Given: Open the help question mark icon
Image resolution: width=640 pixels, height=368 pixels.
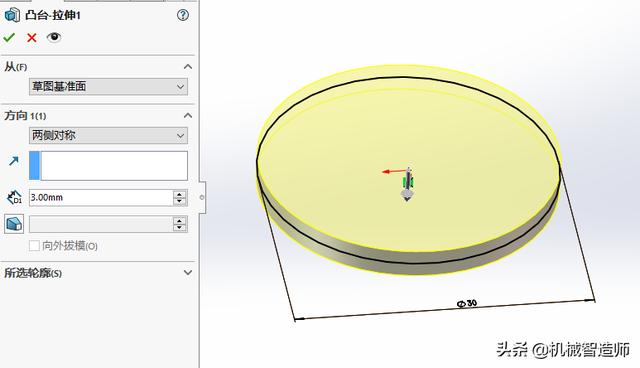Looking at the screenshot, I should tap(183, 15).
